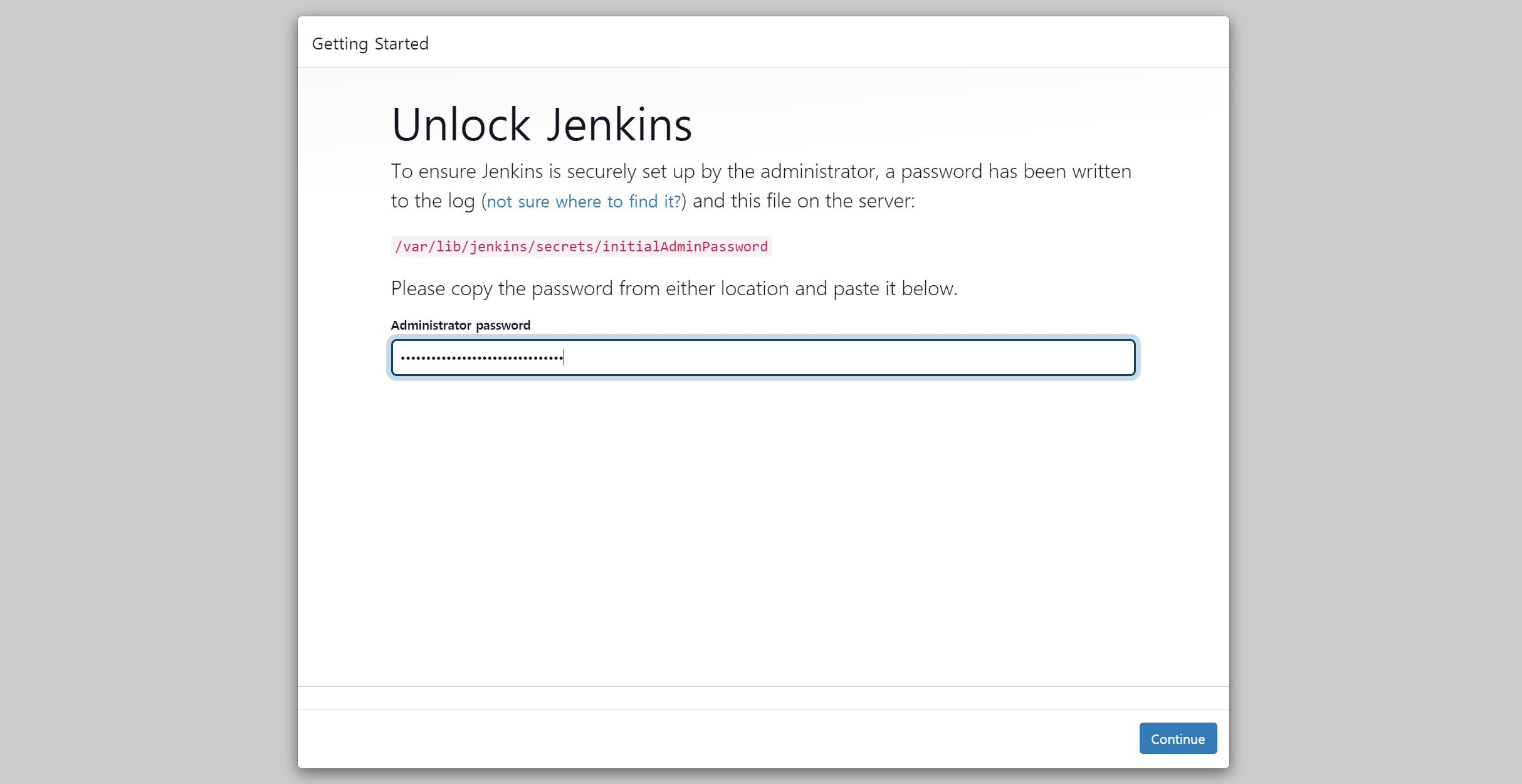This screenshot has height=784, width=1522.
Task: Click the masked password dots in the field
Action: coord(481,358)
